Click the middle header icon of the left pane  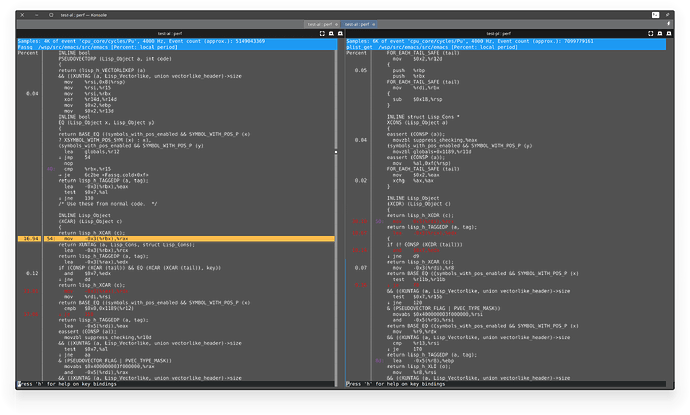point(331,33)
